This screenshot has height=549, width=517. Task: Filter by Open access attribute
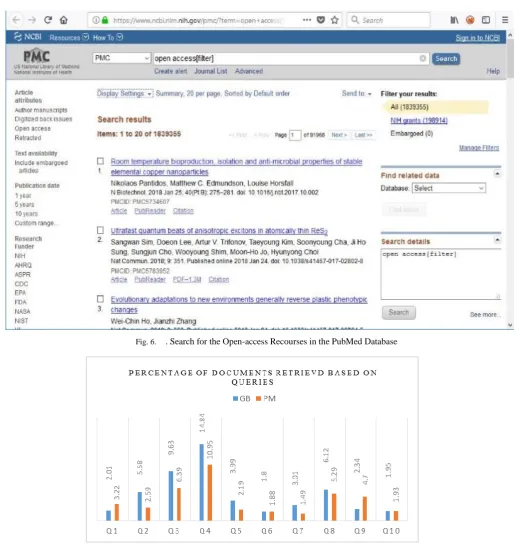tap(33, 128)
